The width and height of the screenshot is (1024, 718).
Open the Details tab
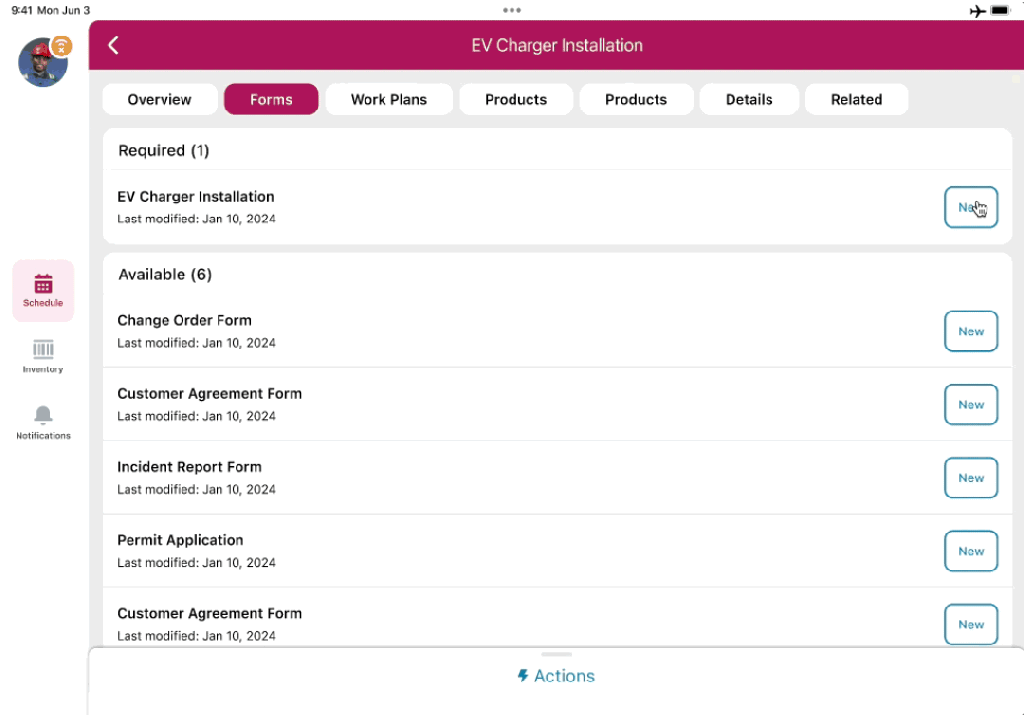(x=749, y=99)
